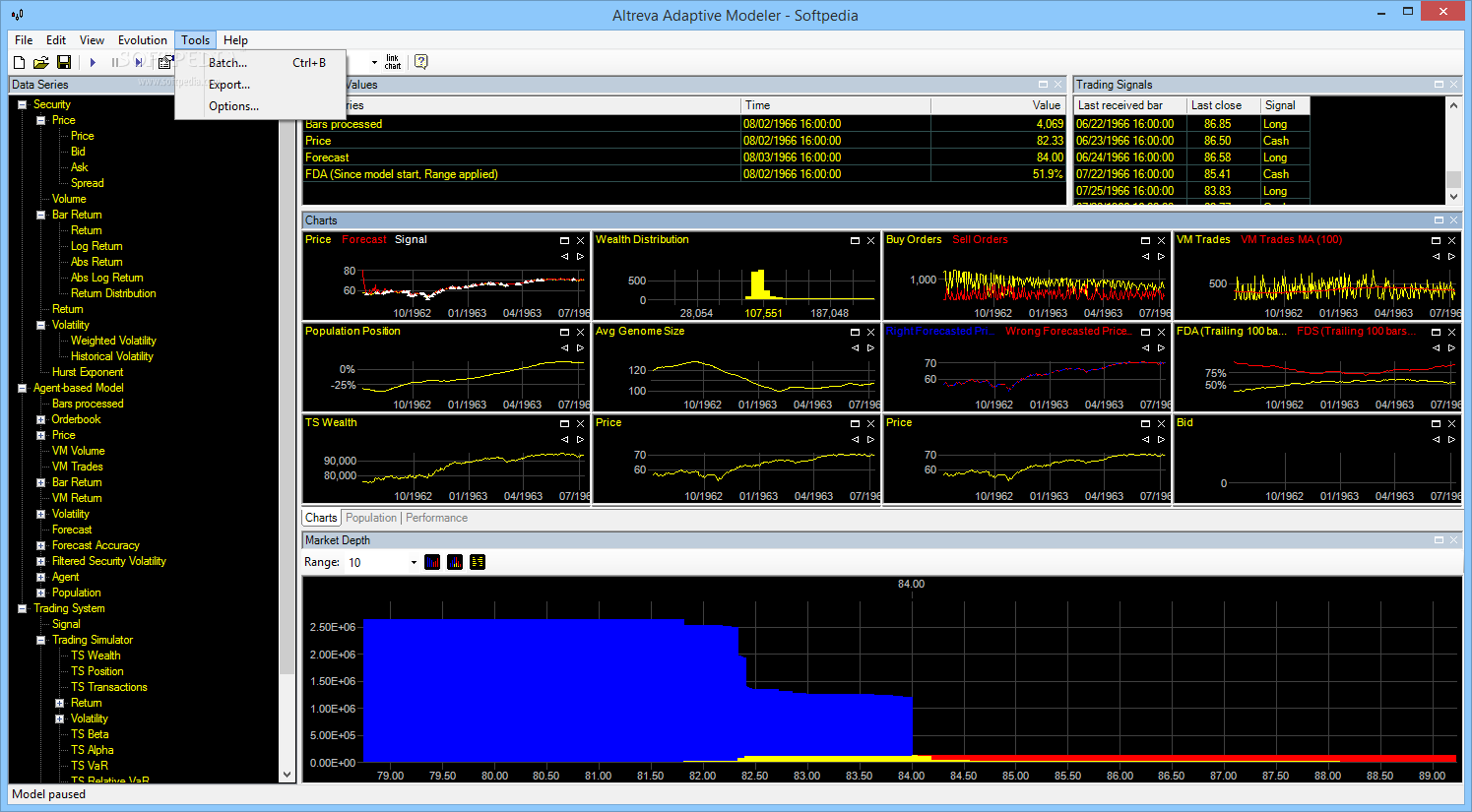Expand the Filtered Security Volatility node
This screenshot has width=1472, height=812.
click(x=41, y=561)
